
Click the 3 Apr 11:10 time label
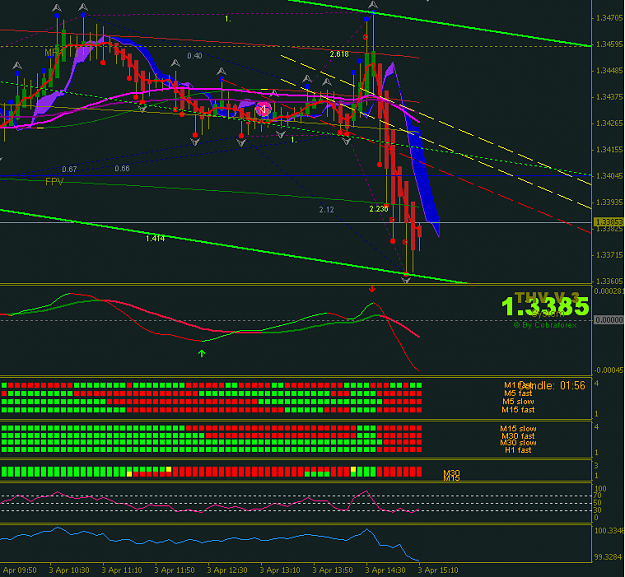(x=122, y=570)
